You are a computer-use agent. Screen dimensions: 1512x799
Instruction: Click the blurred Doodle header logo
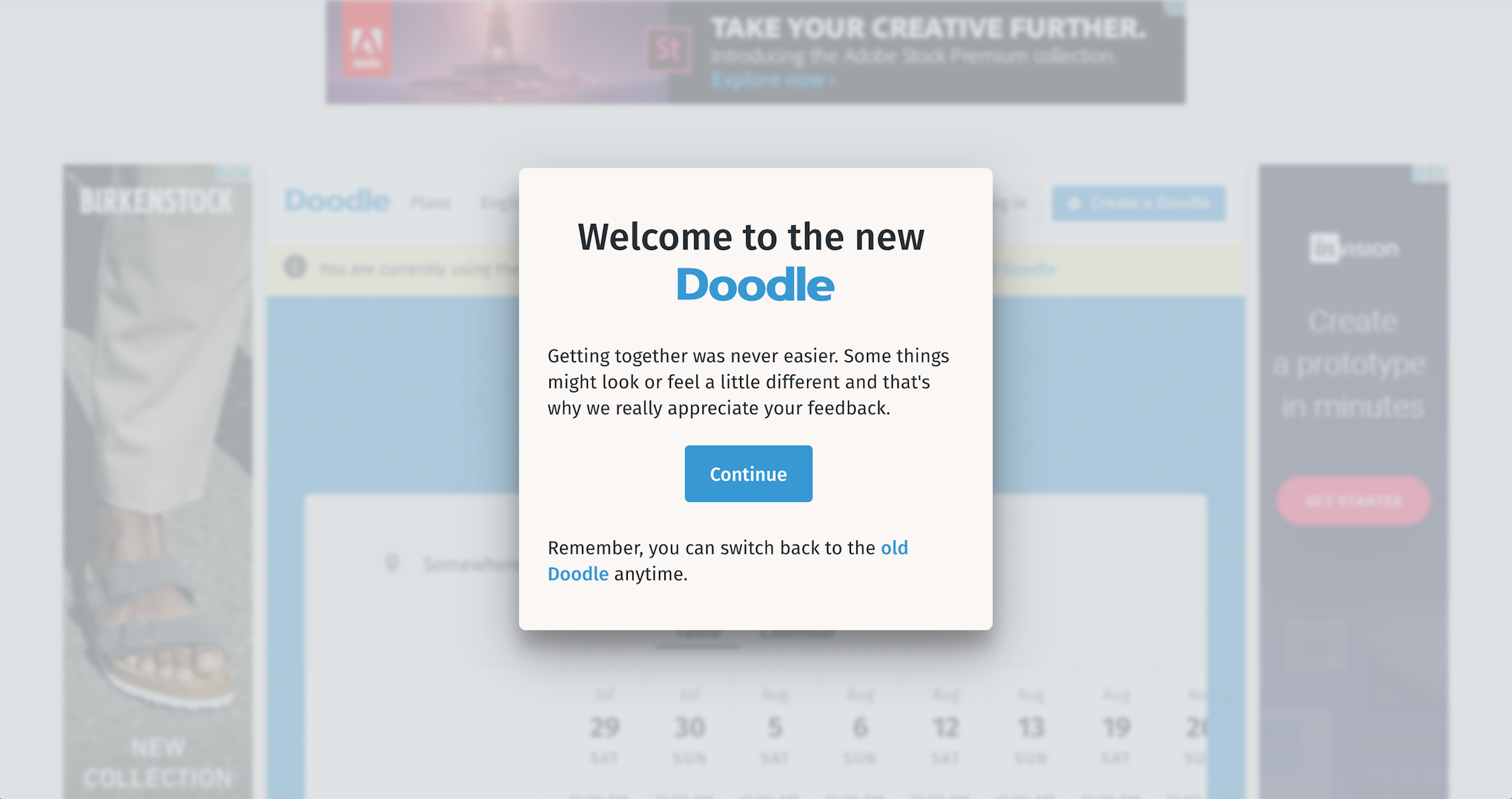[337, 201]
